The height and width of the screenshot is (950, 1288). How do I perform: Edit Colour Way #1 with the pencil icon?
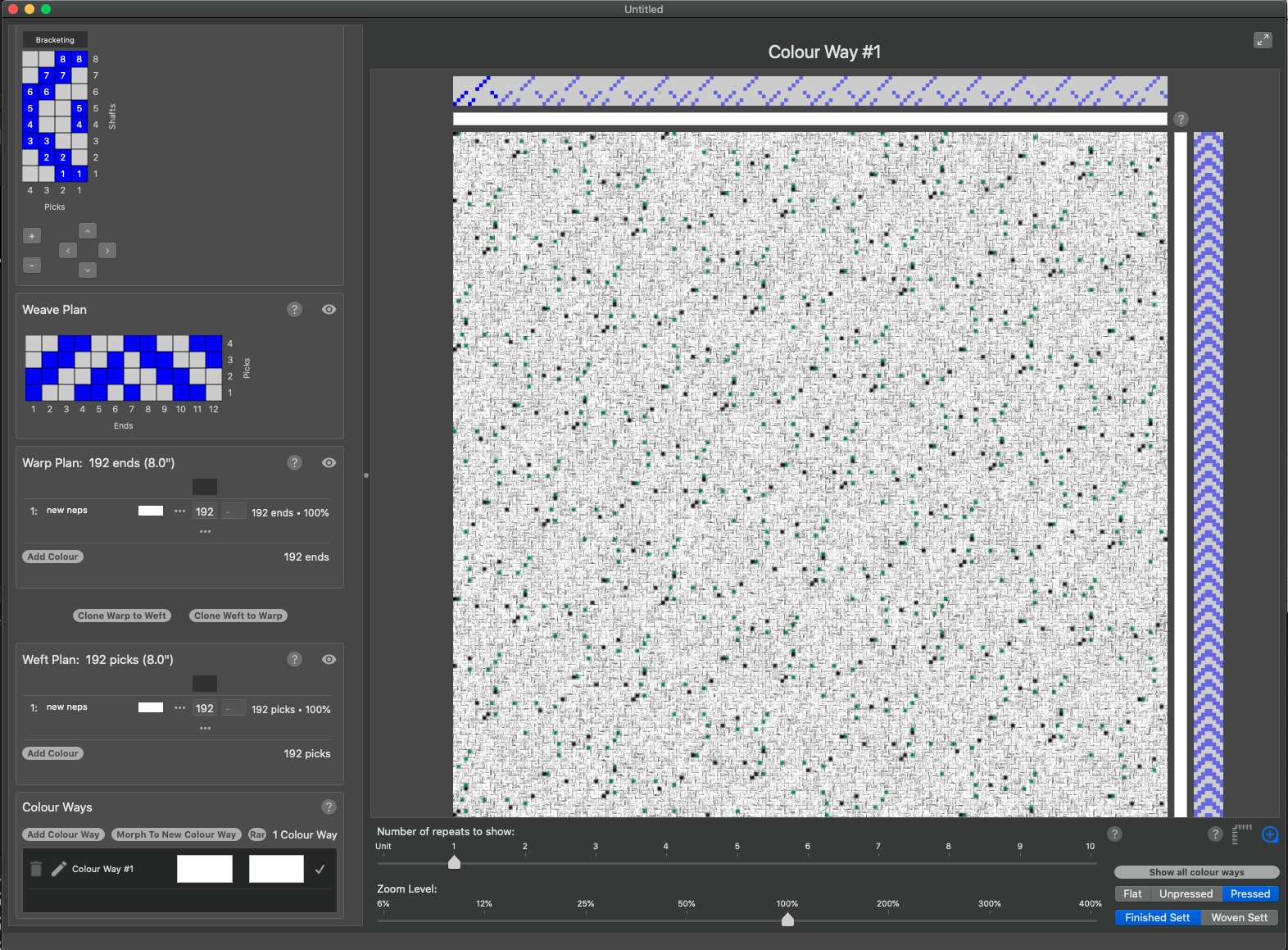coord(59,869)
